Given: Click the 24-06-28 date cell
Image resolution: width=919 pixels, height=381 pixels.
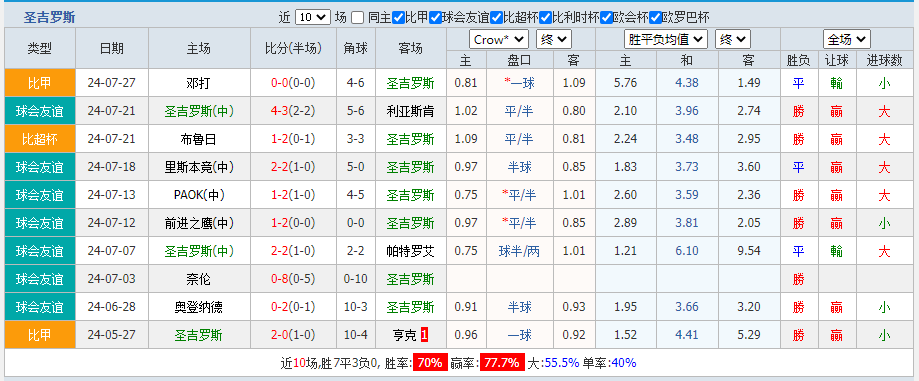Looking at the screenshot, I should coord(111,307).
